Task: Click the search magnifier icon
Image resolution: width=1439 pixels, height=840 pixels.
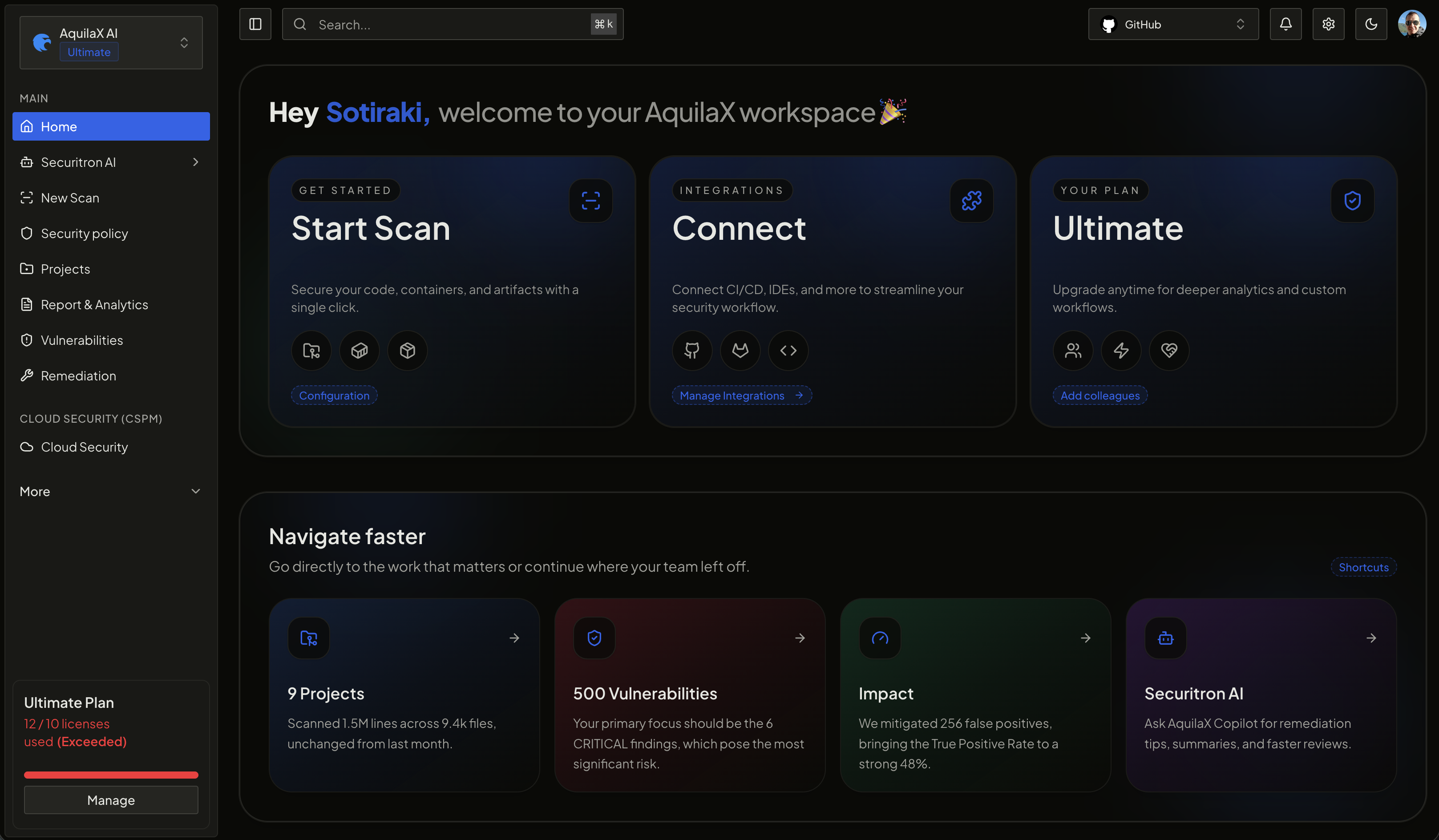Action: pos(300,24)
